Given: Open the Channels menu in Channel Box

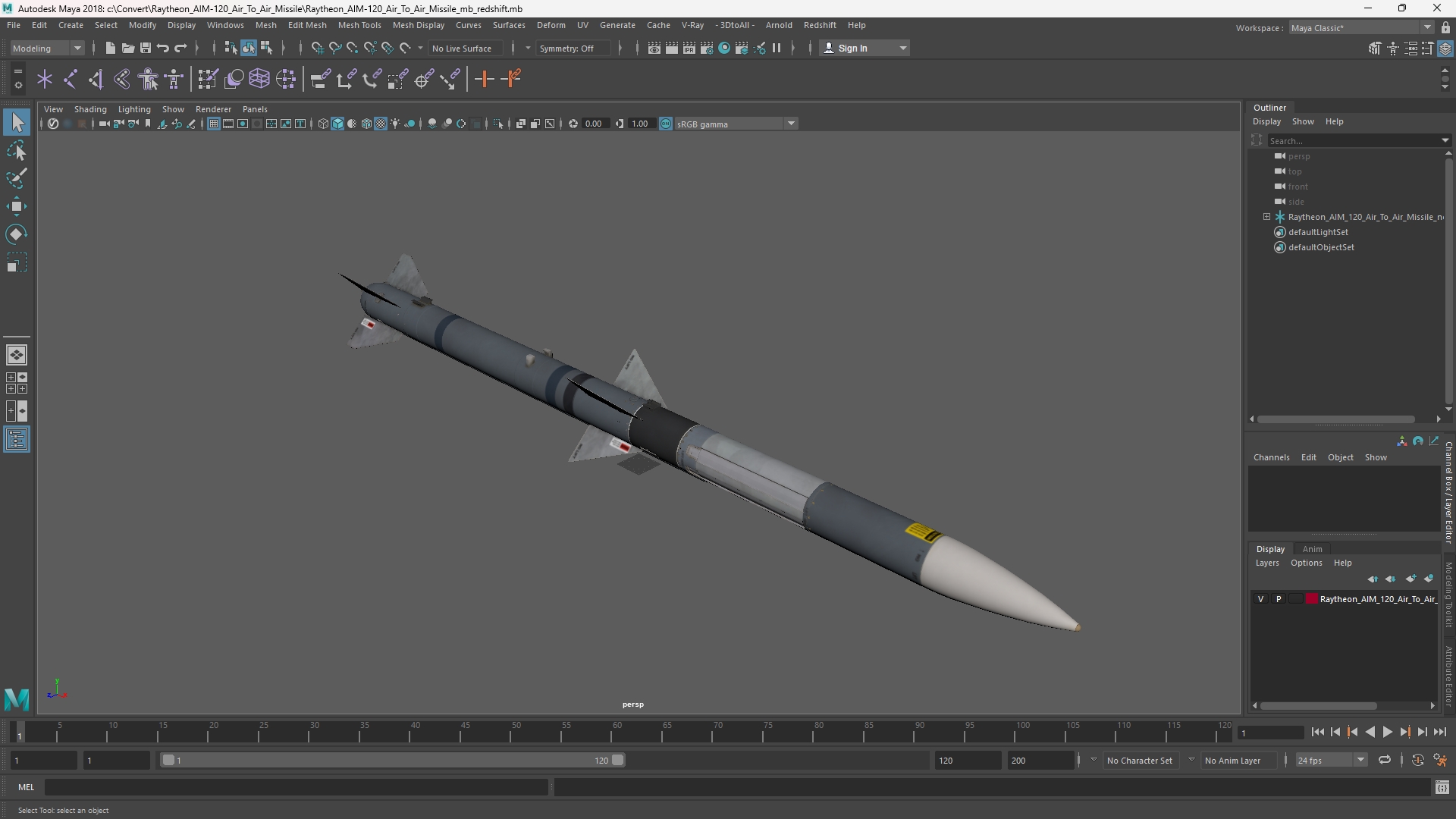Looking at the screenshot, I should click(1271, 457).
